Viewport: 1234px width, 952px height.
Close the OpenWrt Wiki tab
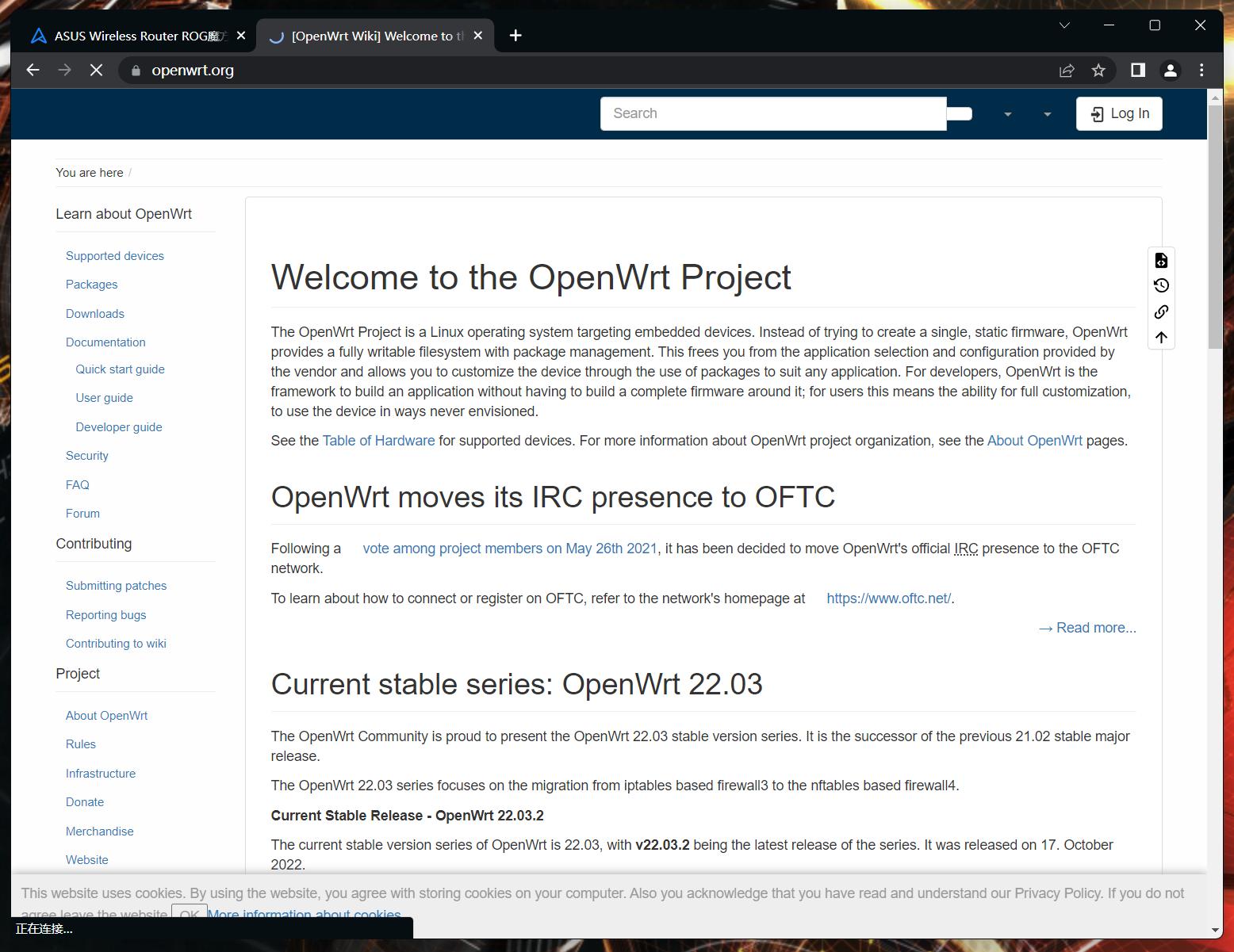[477, 36]
